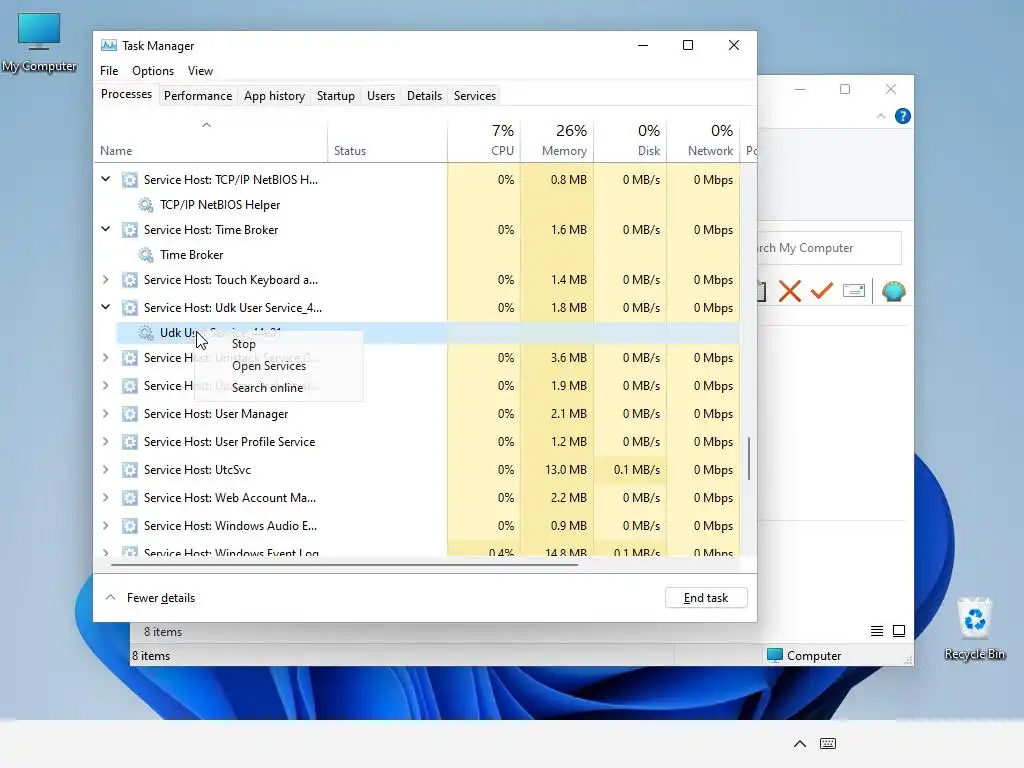Click the Search My Computer field
This screenshot has height=768, width=1024.
828,248
